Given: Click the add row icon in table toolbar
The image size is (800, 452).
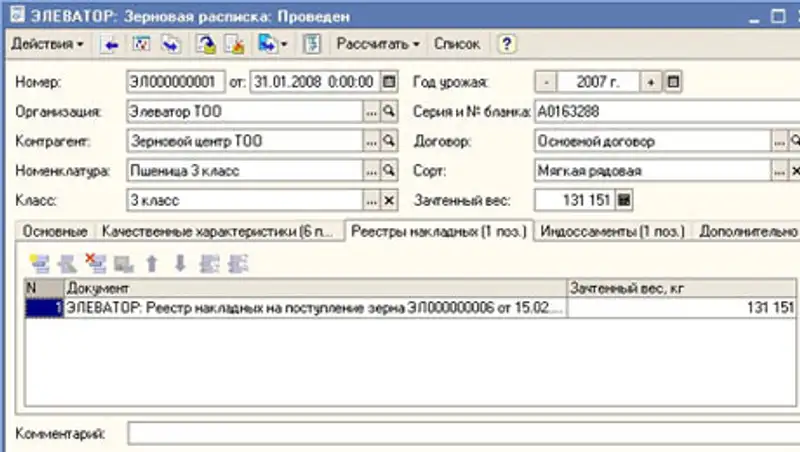Looking at the screenshot, I should [x=40, y=264].
